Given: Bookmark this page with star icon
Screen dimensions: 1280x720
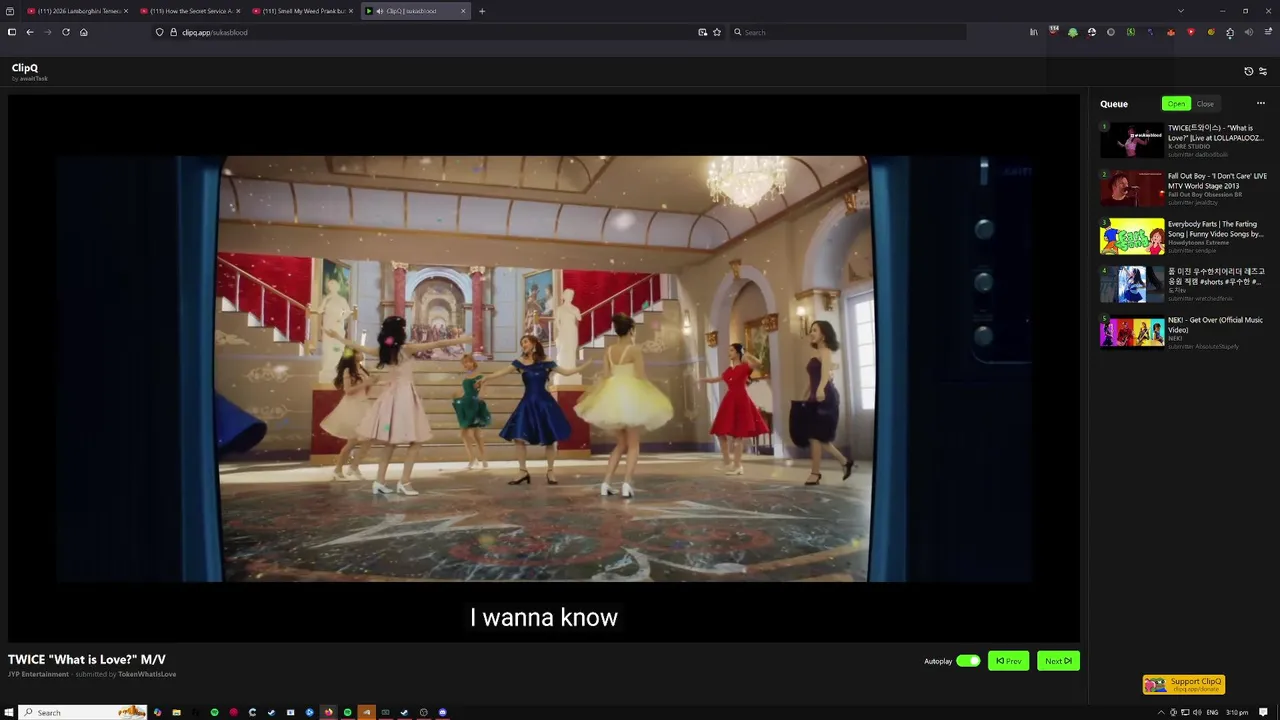Looking at the screenshot, I should [717, 32].
